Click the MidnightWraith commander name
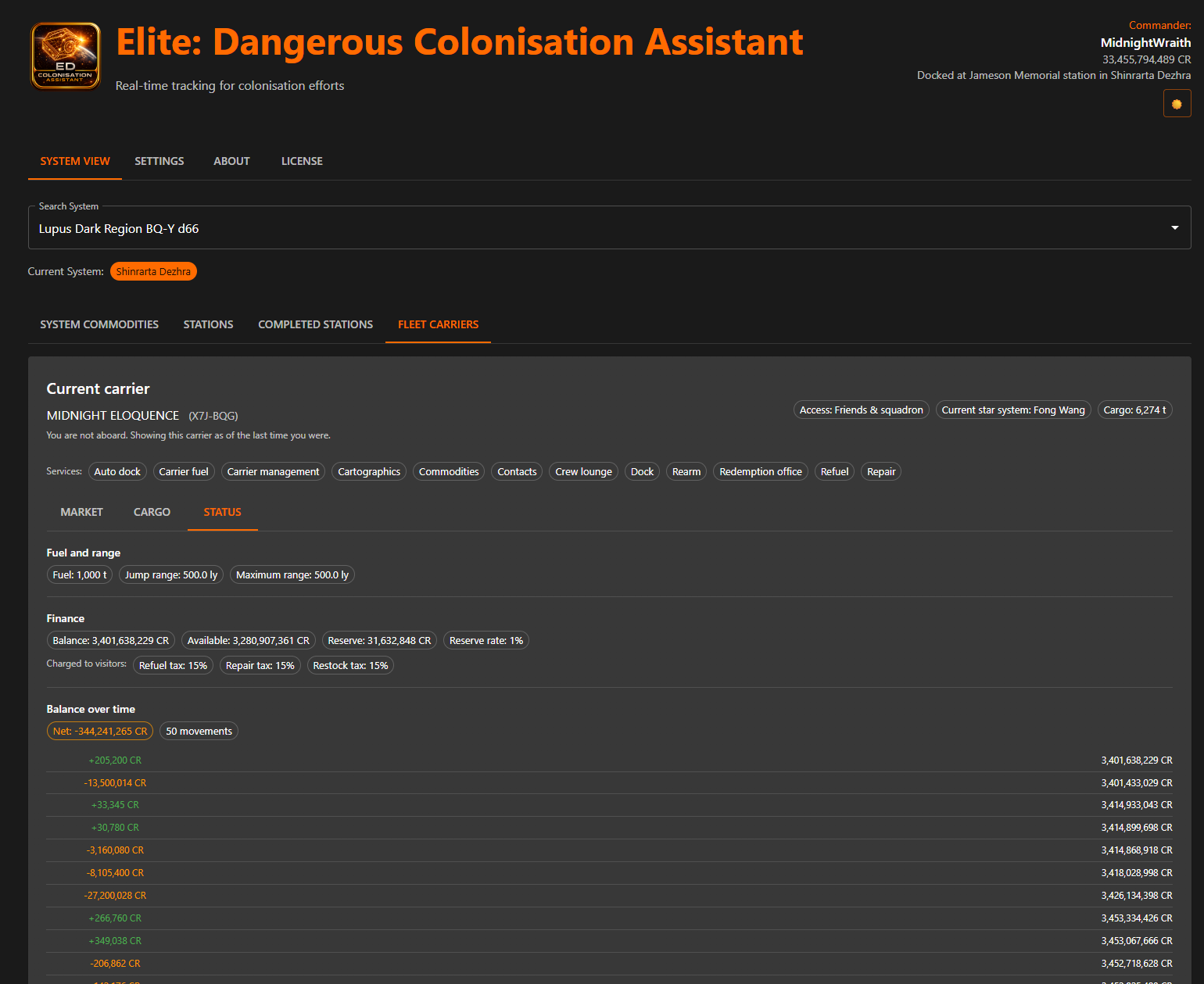Screen dimensions: 1204x984 tap(1145, 43)
